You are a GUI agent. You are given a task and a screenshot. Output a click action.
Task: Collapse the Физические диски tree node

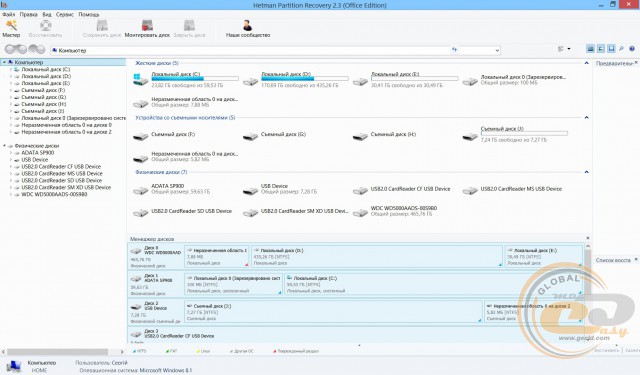point(4,146)
